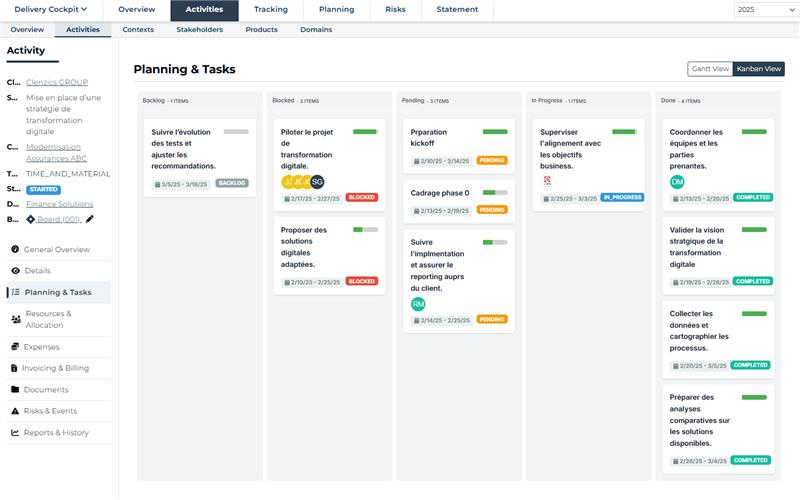
Task: Click BLOCKED badge on Piloter le projet card
Action: 362,197
